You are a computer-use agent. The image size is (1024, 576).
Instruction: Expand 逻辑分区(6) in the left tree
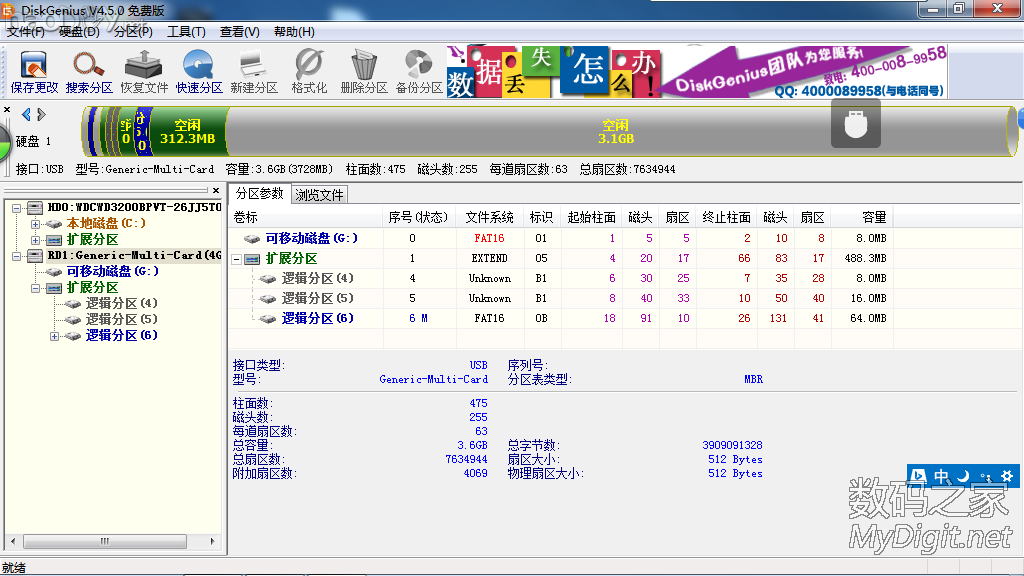pos(55,335)
